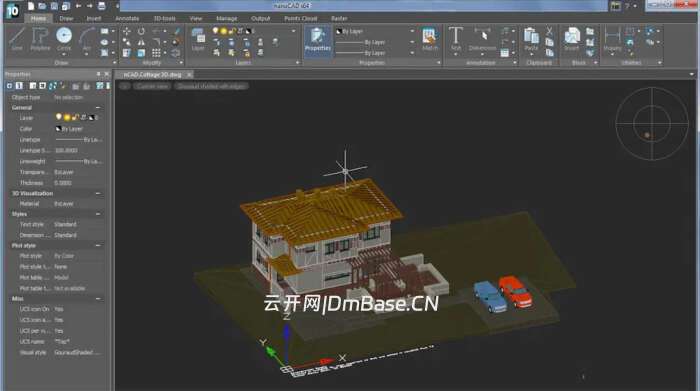Open the linetype By Layer dropdown in ribbon
The height and width of the screenshot is (391, 700).
point(412,42)
